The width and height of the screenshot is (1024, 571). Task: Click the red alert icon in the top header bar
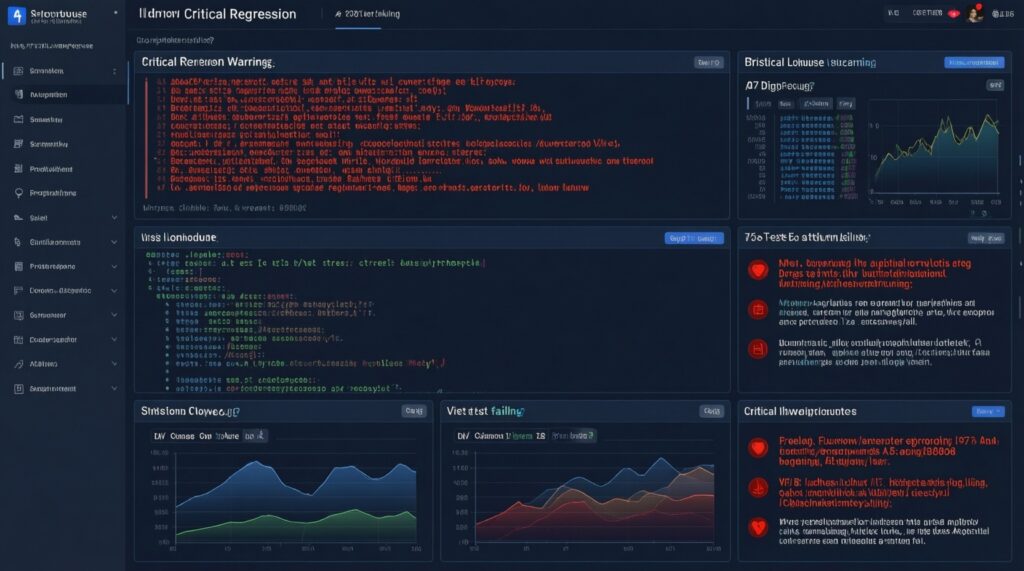point(954,14)
